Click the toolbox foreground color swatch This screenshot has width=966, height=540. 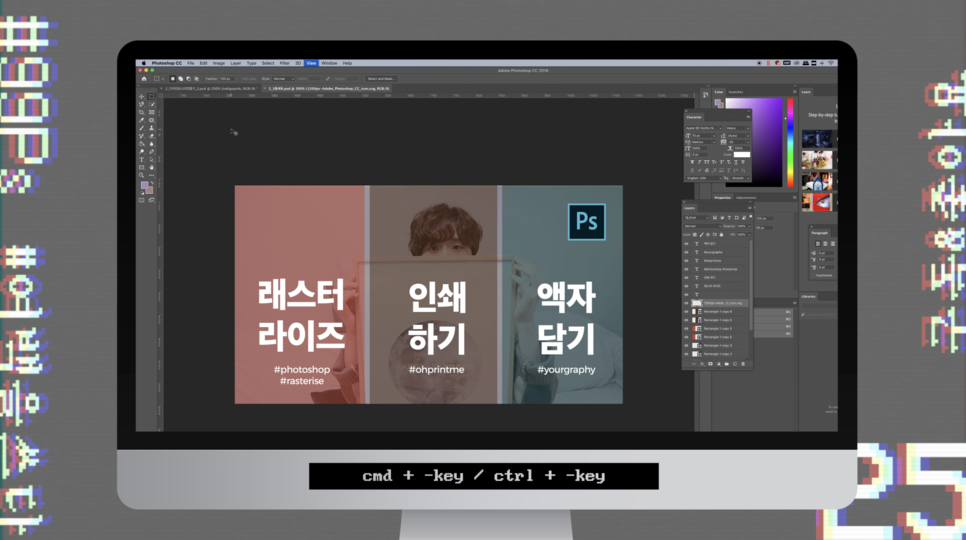tap(144, 185)
